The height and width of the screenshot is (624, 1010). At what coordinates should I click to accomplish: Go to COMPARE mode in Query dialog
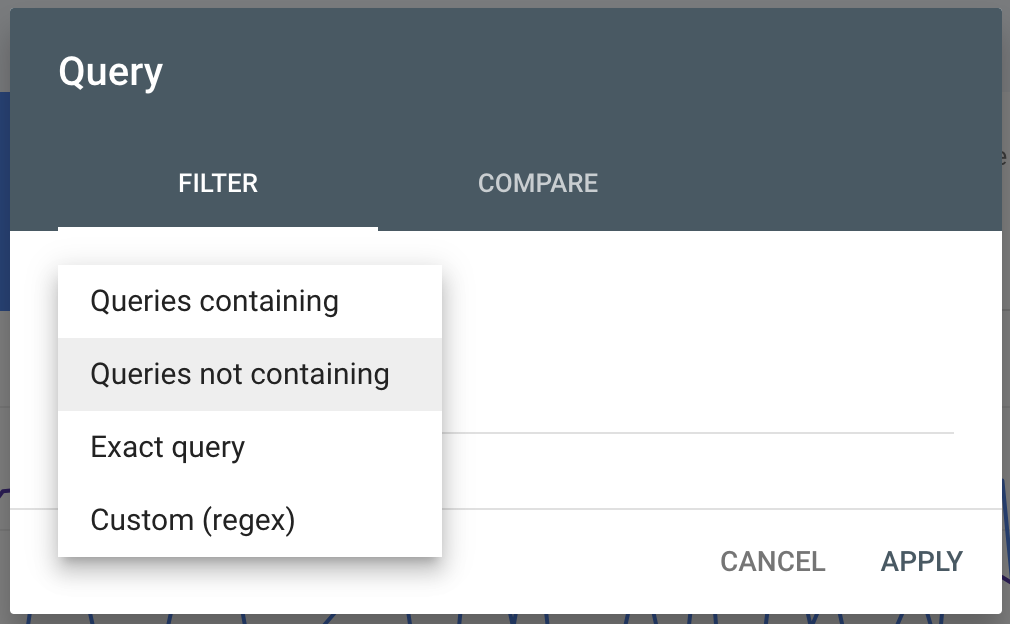[x=538, y=184]
